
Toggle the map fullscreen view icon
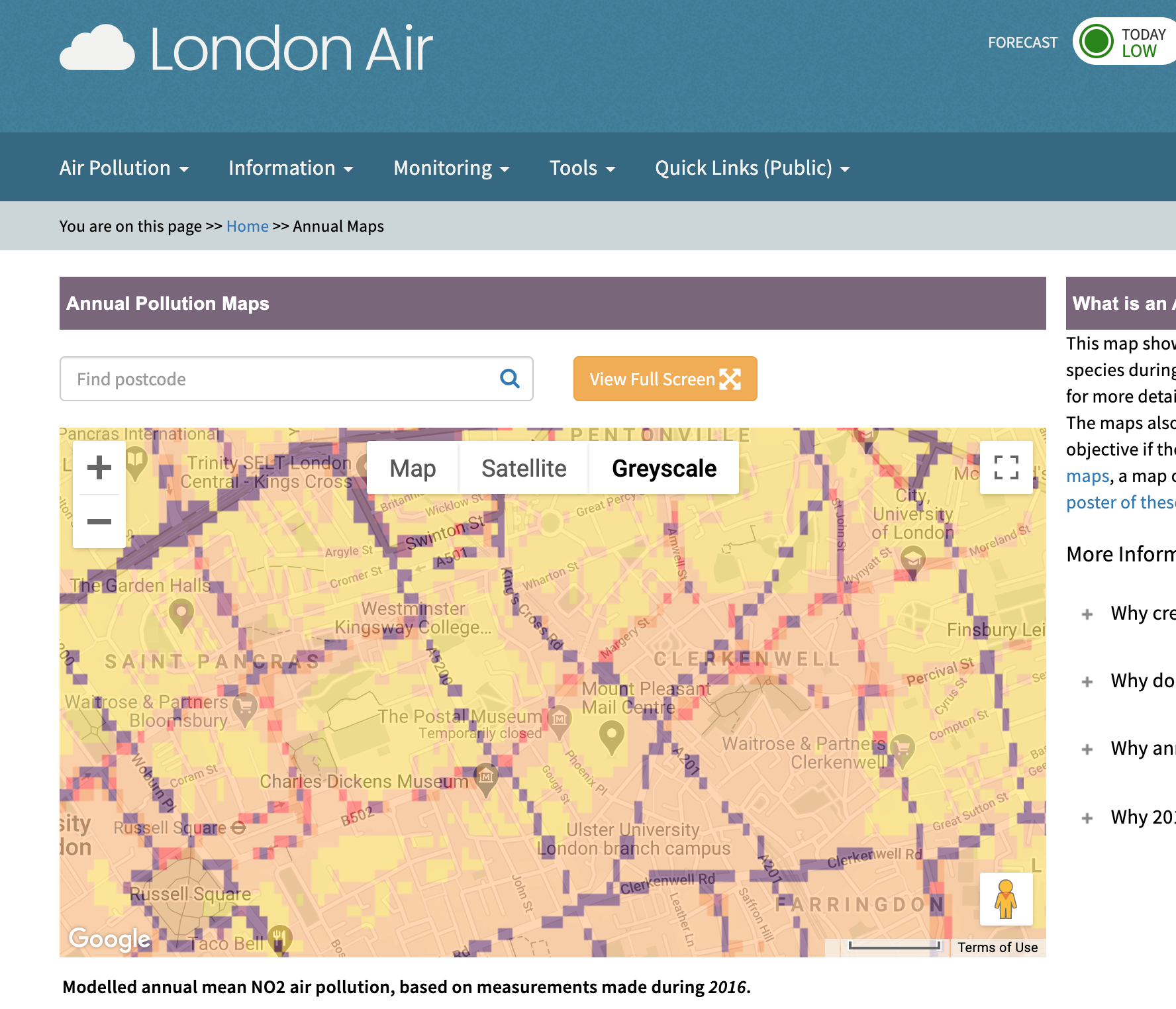[1006, 467]
